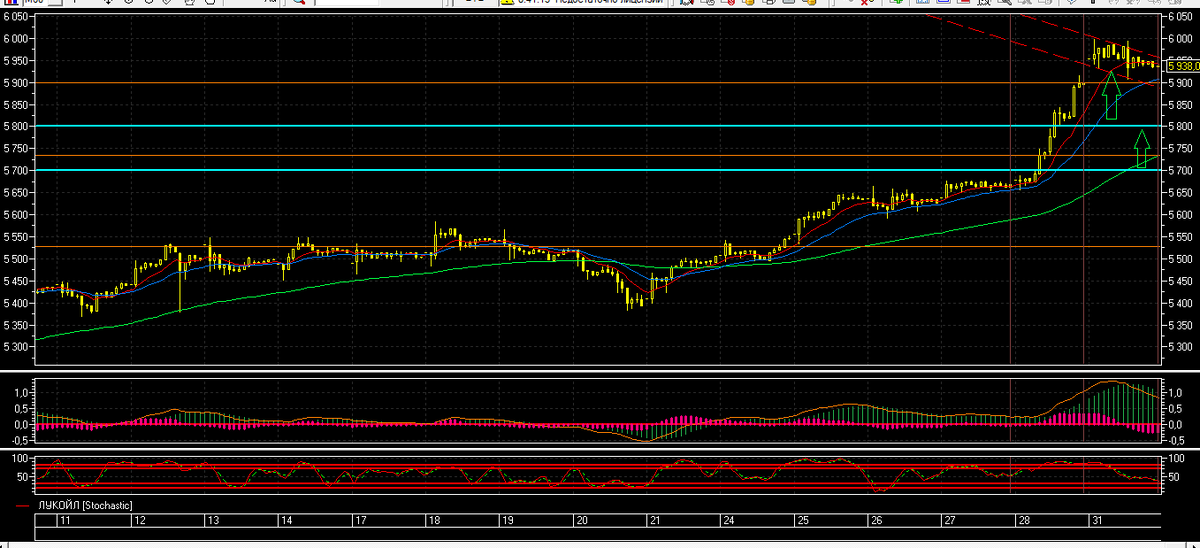
Task: Click date label 17 on the time axis
Action: click(x=360, y=521)
